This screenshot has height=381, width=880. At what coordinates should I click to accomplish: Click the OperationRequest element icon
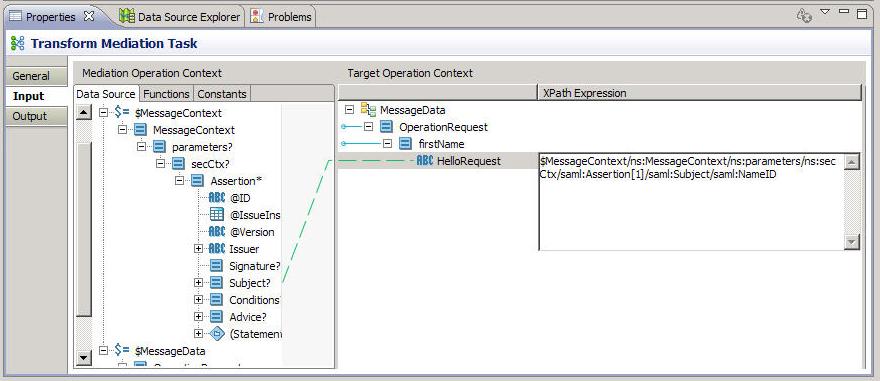(386, 127)
